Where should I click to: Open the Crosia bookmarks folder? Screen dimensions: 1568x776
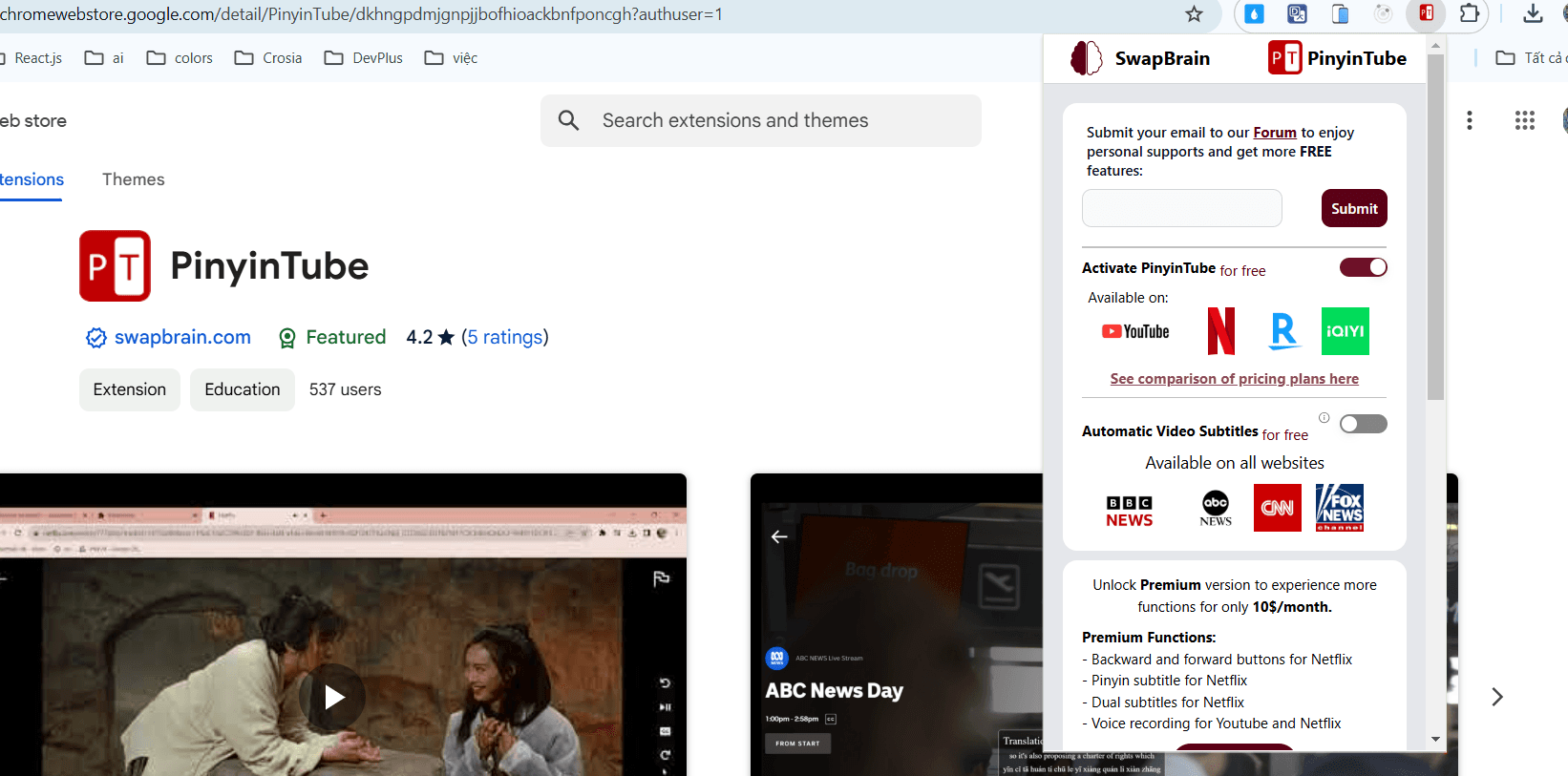tap(268, 58)
